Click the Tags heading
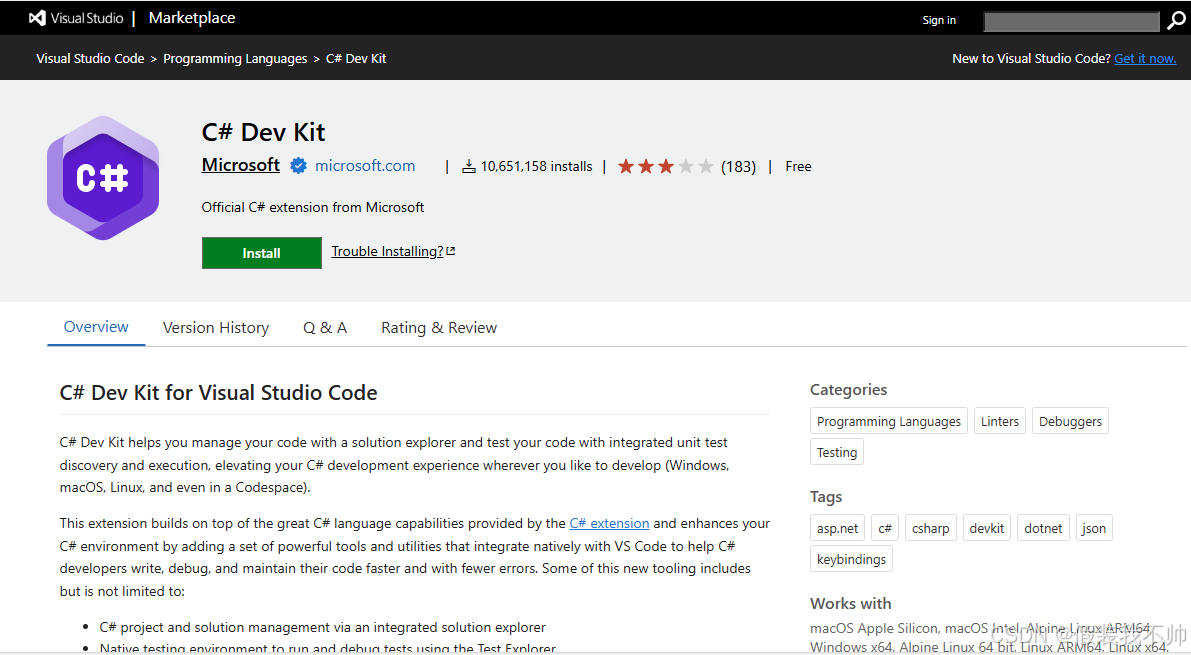 click(x=826, y=497)
